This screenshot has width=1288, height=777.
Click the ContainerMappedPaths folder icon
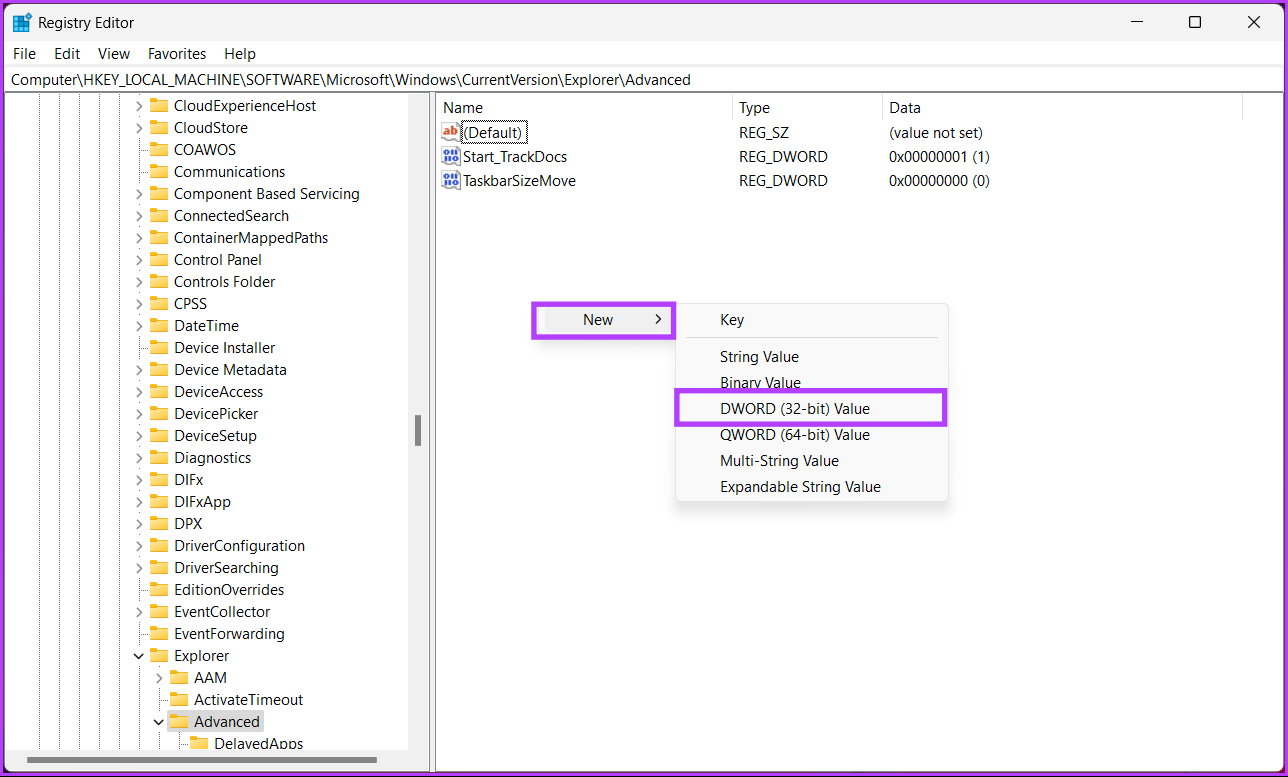coord(158,238)
